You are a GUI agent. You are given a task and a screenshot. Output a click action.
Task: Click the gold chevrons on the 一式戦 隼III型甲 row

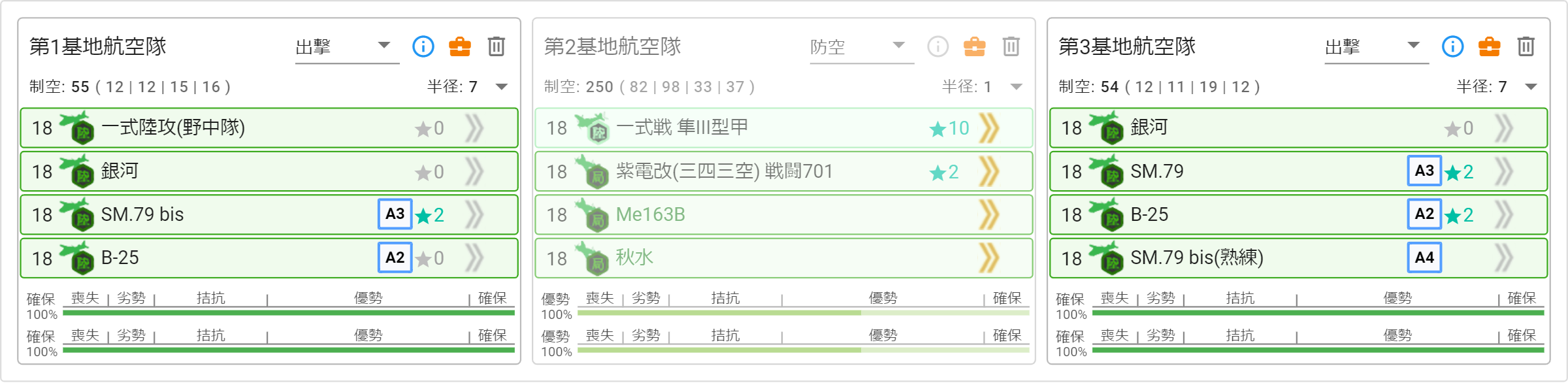pyautogui.click(x=989, y=128)
